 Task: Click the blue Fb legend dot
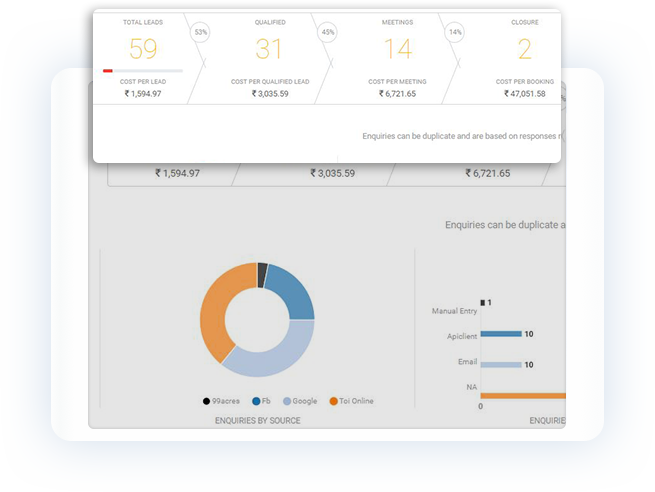point(256,401)
